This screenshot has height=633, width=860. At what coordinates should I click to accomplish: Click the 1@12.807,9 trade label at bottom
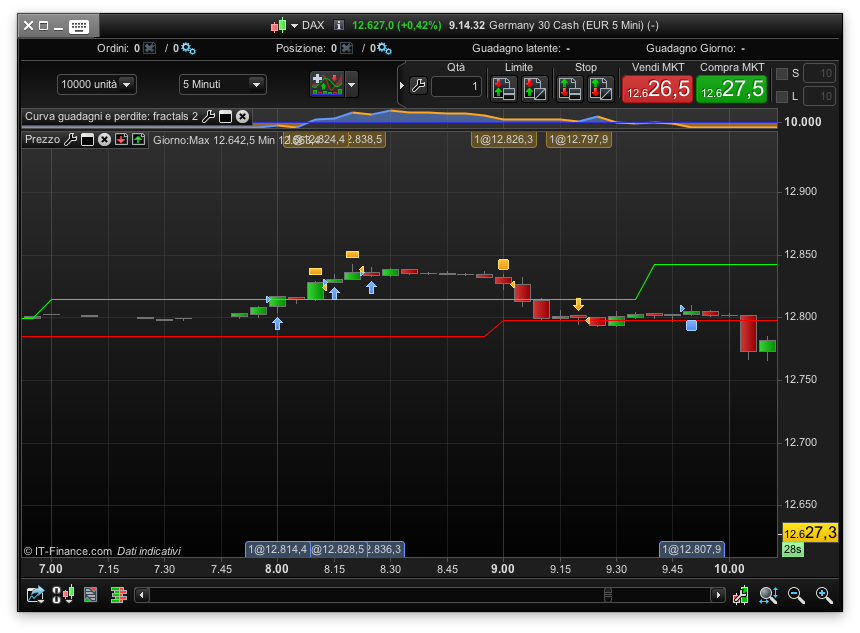click(x=692, y=549)
